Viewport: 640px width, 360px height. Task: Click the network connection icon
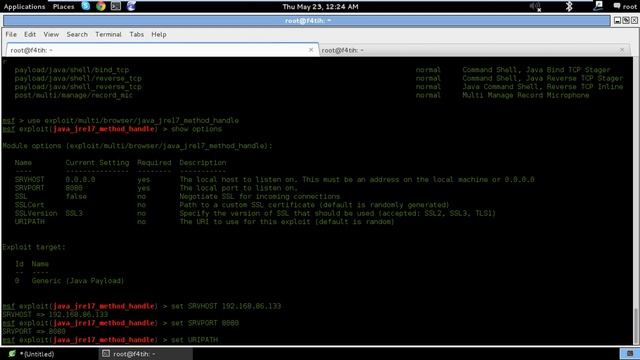pyautogui.click(x=598, y=6)
